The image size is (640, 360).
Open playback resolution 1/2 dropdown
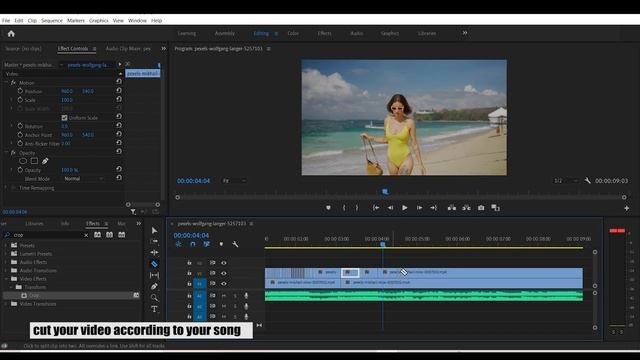(566, 180)
